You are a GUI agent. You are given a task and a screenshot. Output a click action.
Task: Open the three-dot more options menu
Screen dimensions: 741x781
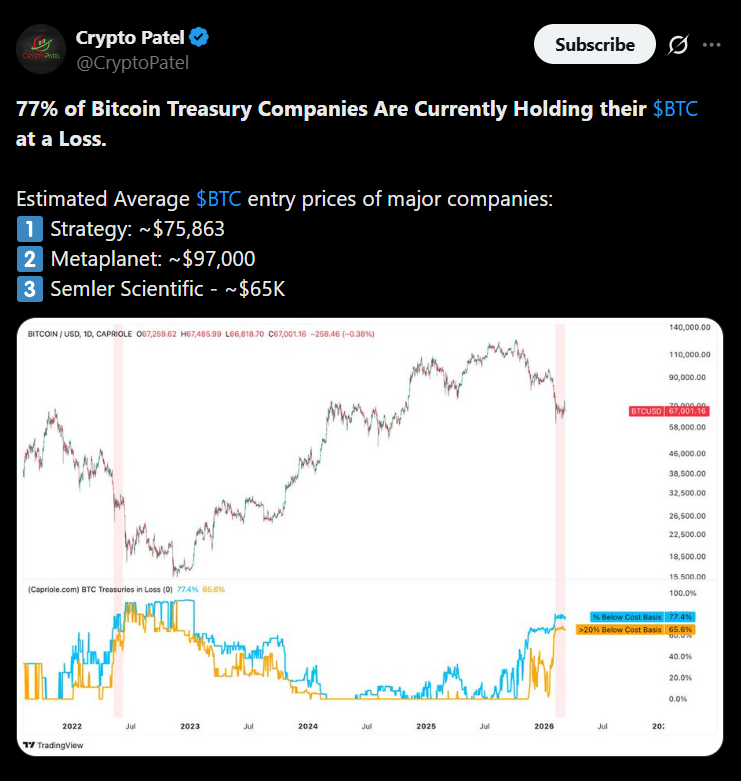click(712, 45)
